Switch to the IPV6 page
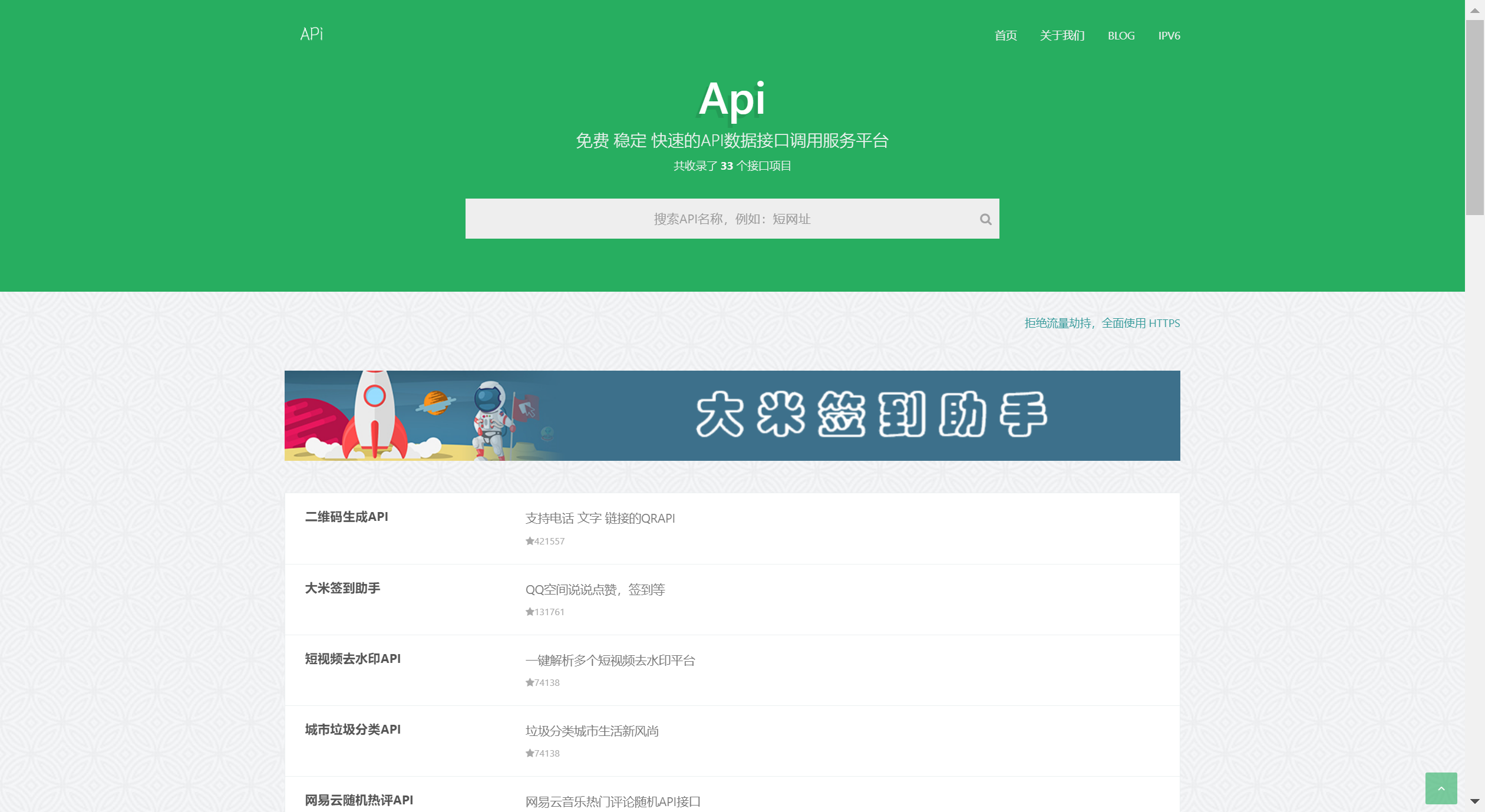This screenshot has height=812, width=1485. click(x=1169, y=35)
